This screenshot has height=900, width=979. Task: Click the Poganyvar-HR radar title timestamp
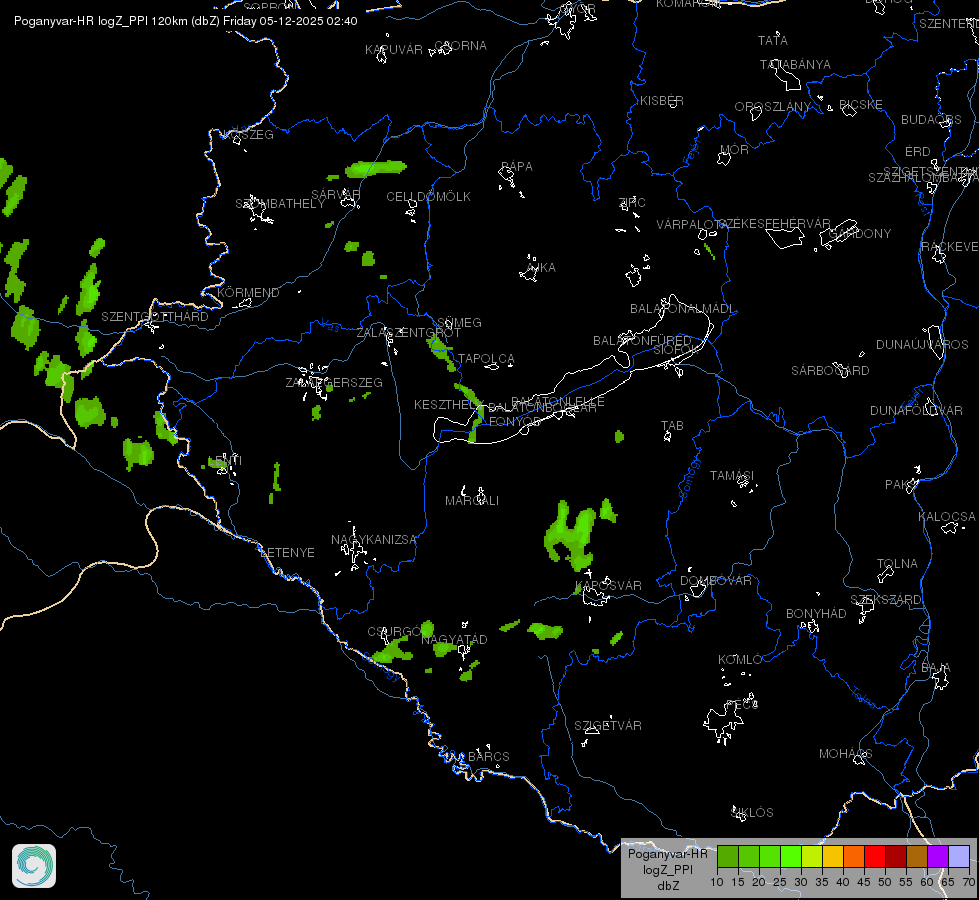click(x=185, y=21)
